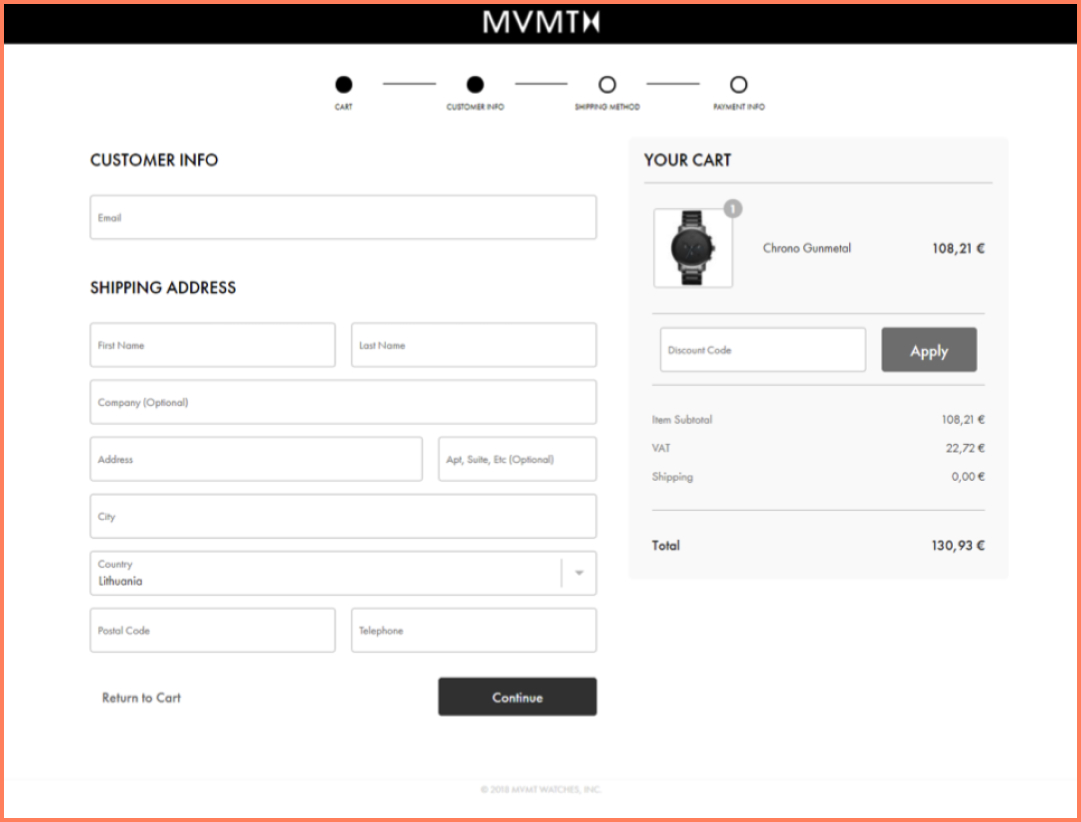Image resolution: width=1081 pixels, height=822 pixels.
Task: Click the Telephone input field
Action: pos(473,630)
